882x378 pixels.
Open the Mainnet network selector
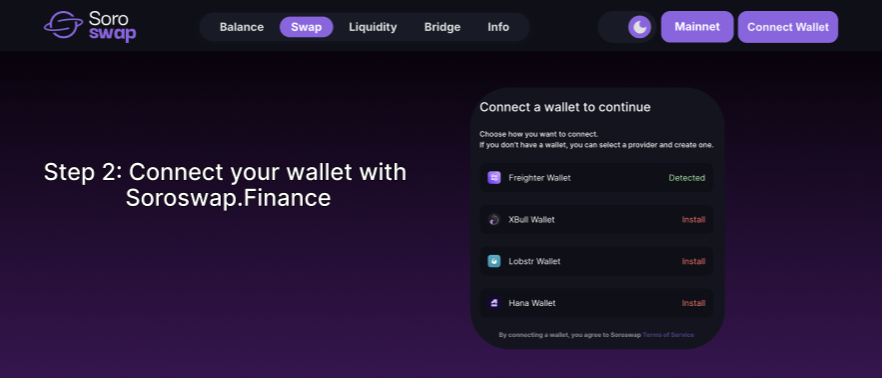point(697,26)
